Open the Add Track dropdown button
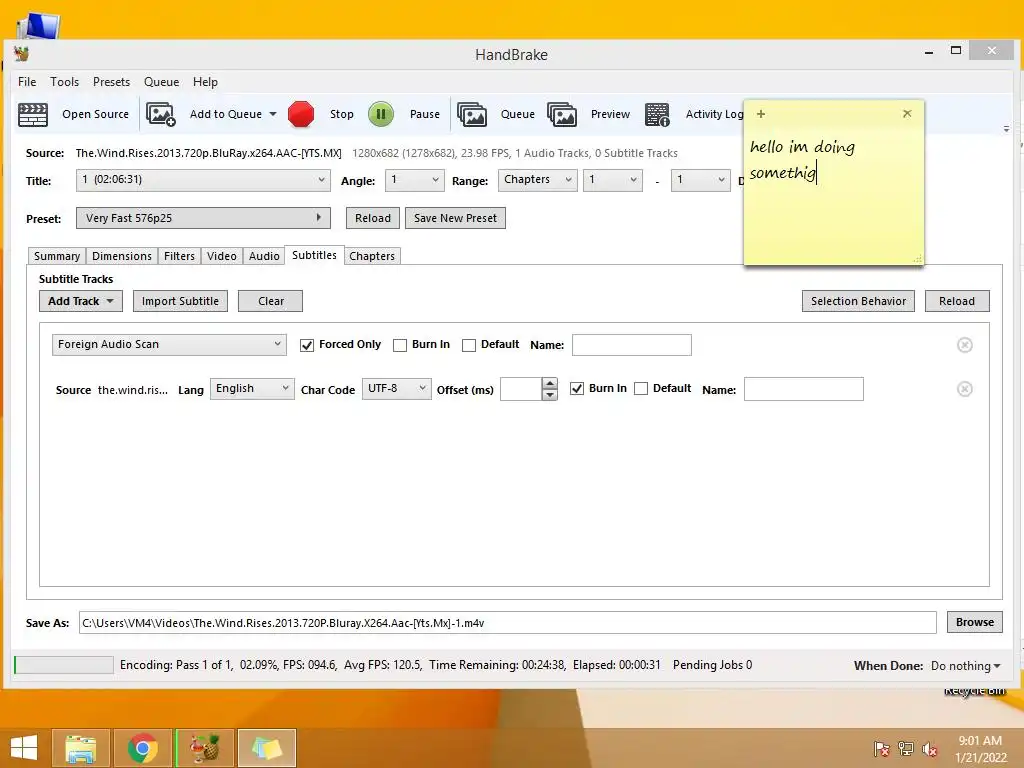Screen dimensions: 1024x768 point(81,301)
